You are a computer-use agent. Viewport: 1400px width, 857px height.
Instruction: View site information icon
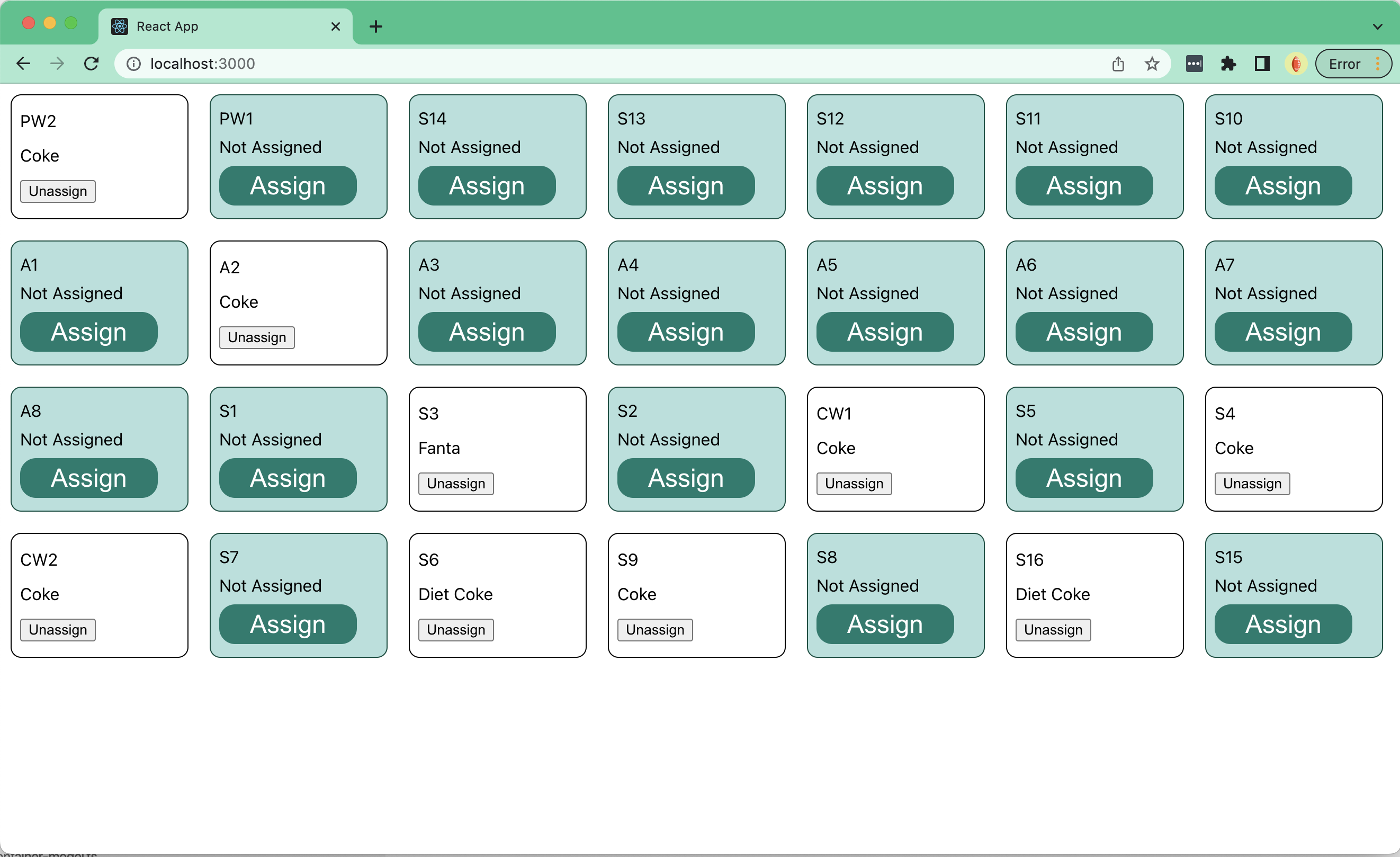point(133,64)
